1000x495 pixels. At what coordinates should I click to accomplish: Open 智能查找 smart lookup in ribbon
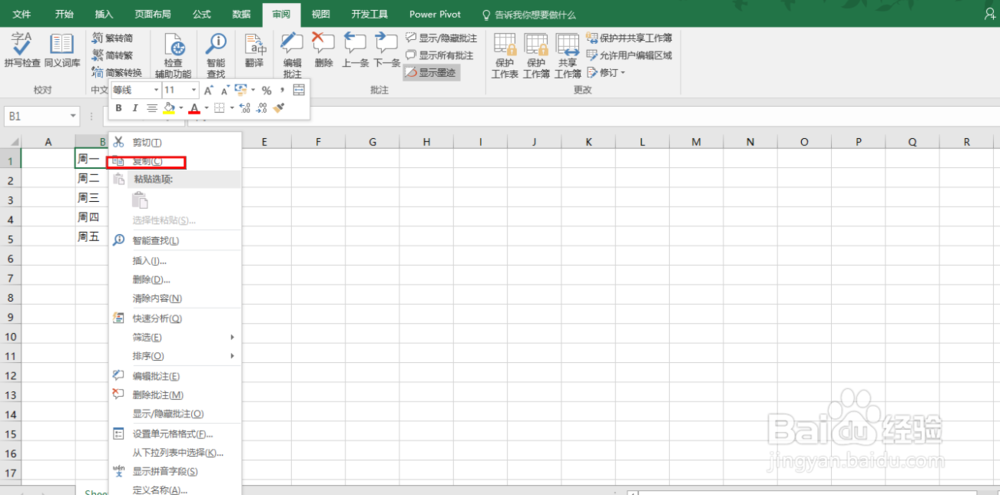(x=216, y=56)
